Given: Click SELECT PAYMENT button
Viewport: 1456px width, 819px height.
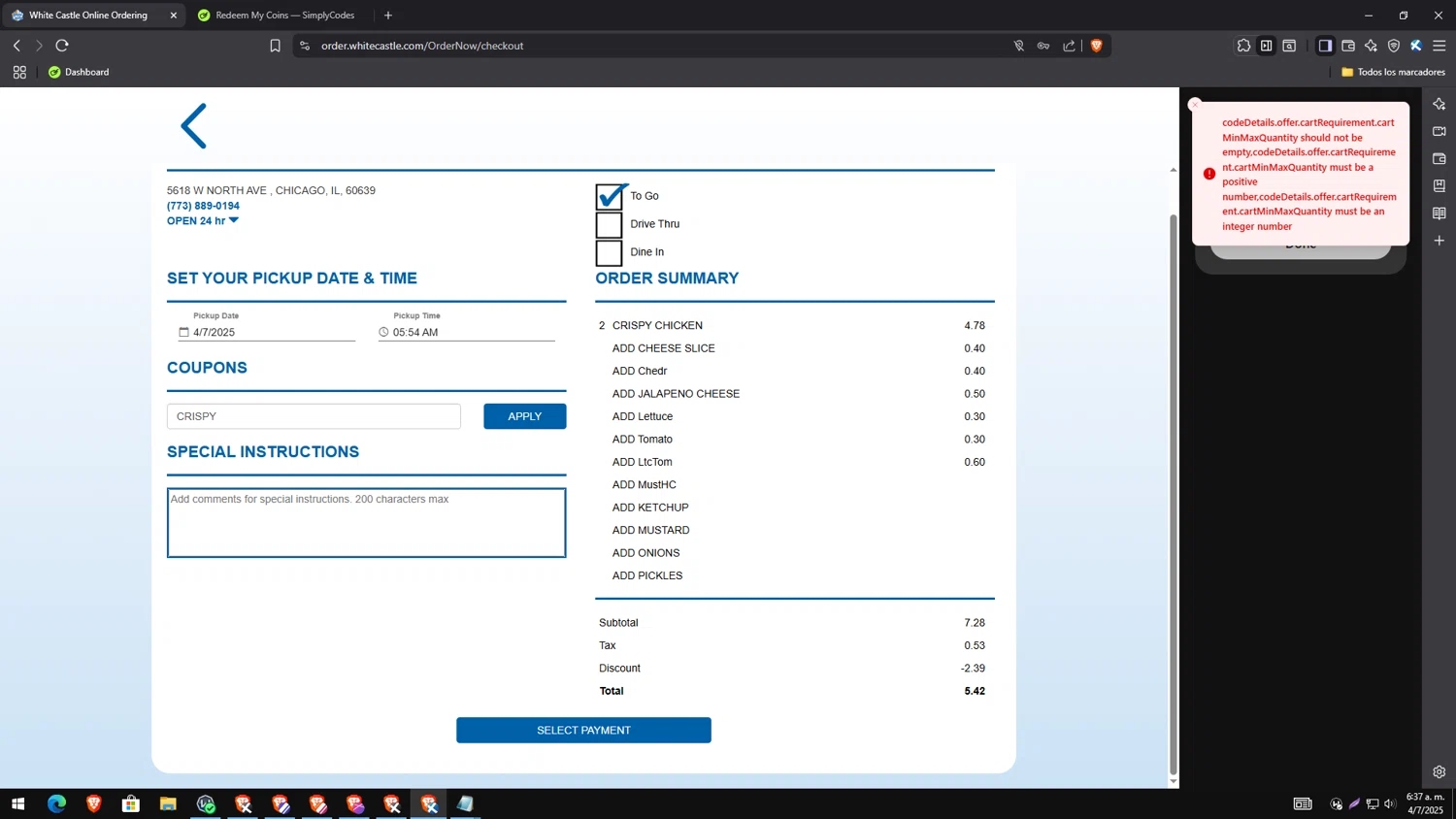Looking at the screenshot, I should pyautogui.click(x=583, y=731).
